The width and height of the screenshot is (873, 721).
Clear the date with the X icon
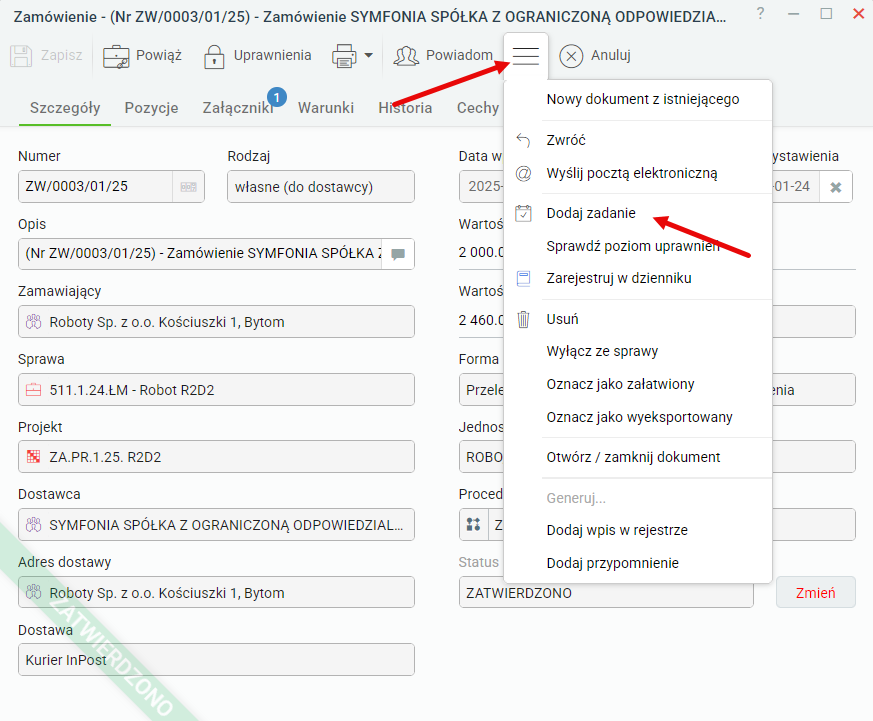coord(836,187)
